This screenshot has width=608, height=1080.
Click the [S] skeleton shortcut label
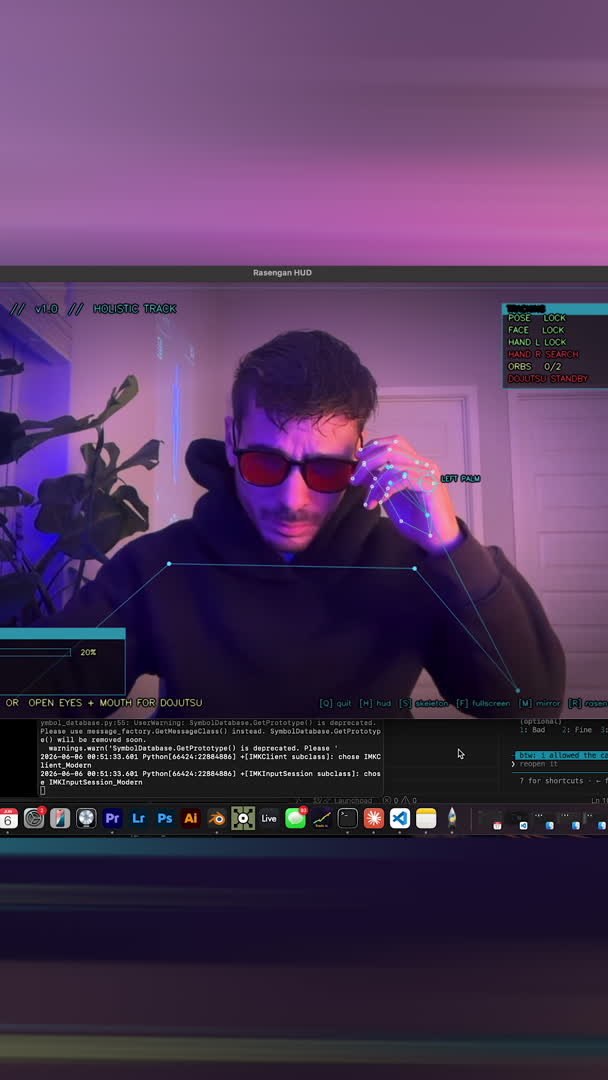(x=423, y=703)
